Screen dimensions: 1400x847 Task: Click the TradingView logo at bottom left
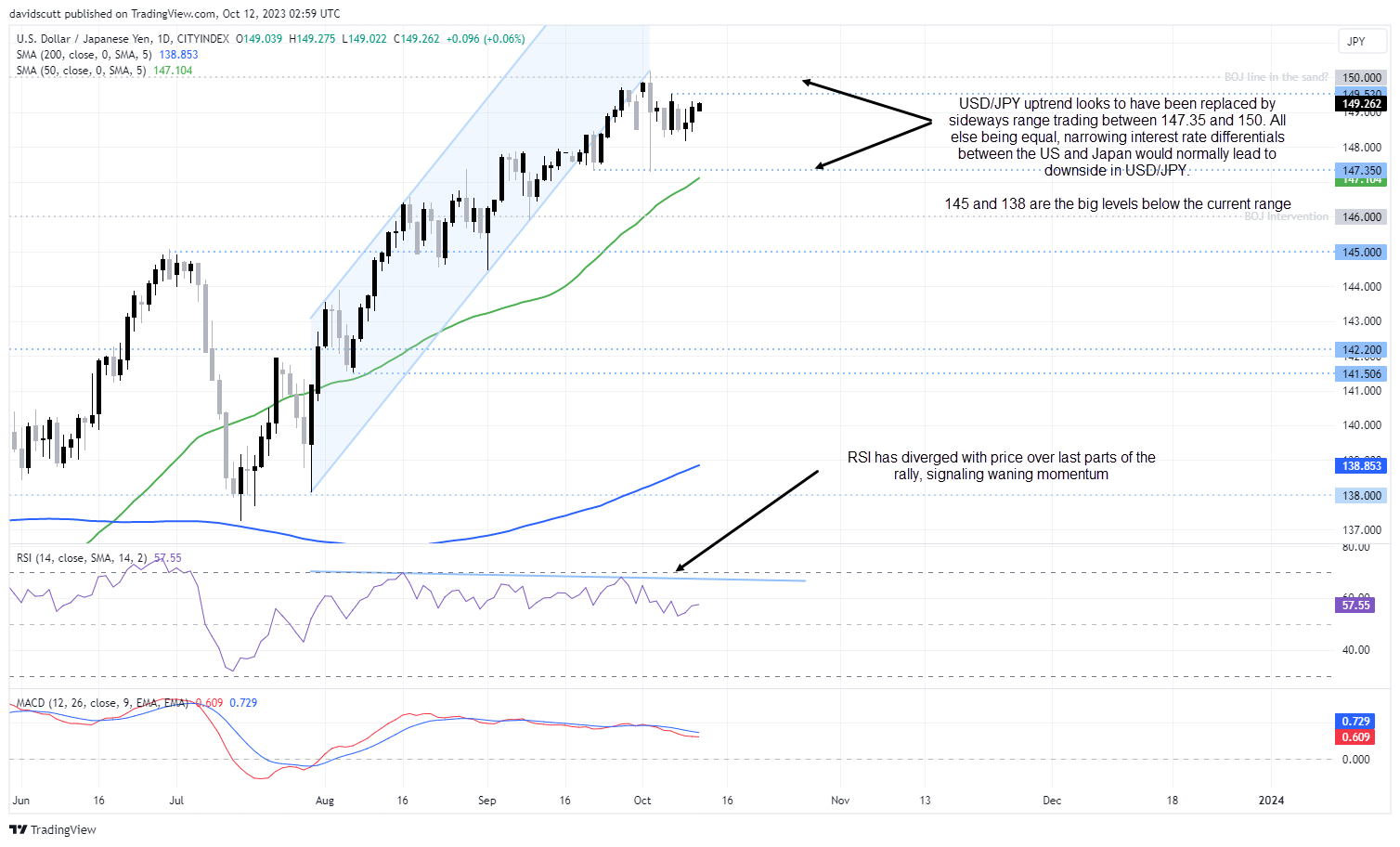pos(54,829)
